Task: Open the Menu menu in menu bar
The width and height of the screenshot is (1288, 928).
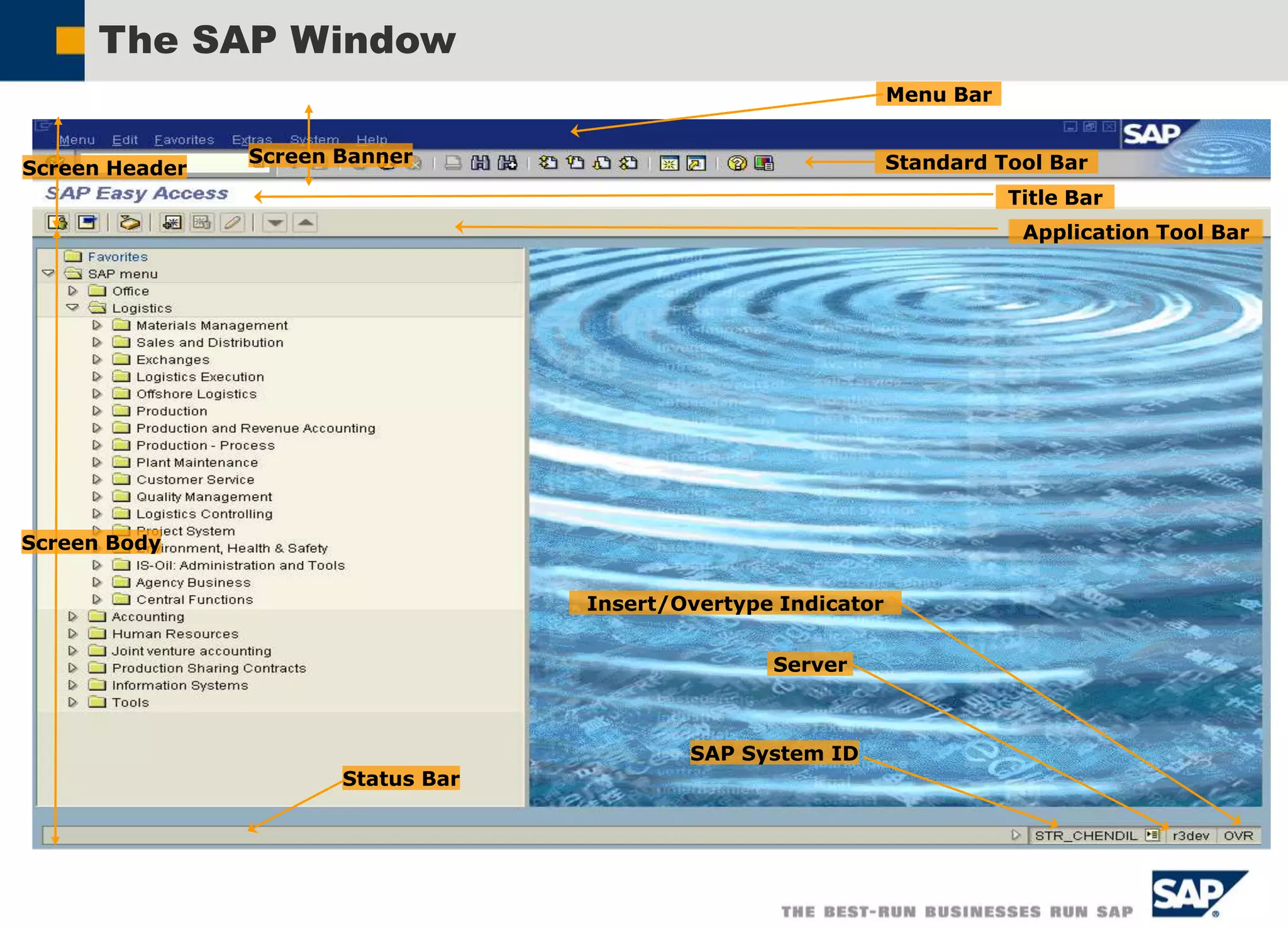Action: [x=77, y=140]
